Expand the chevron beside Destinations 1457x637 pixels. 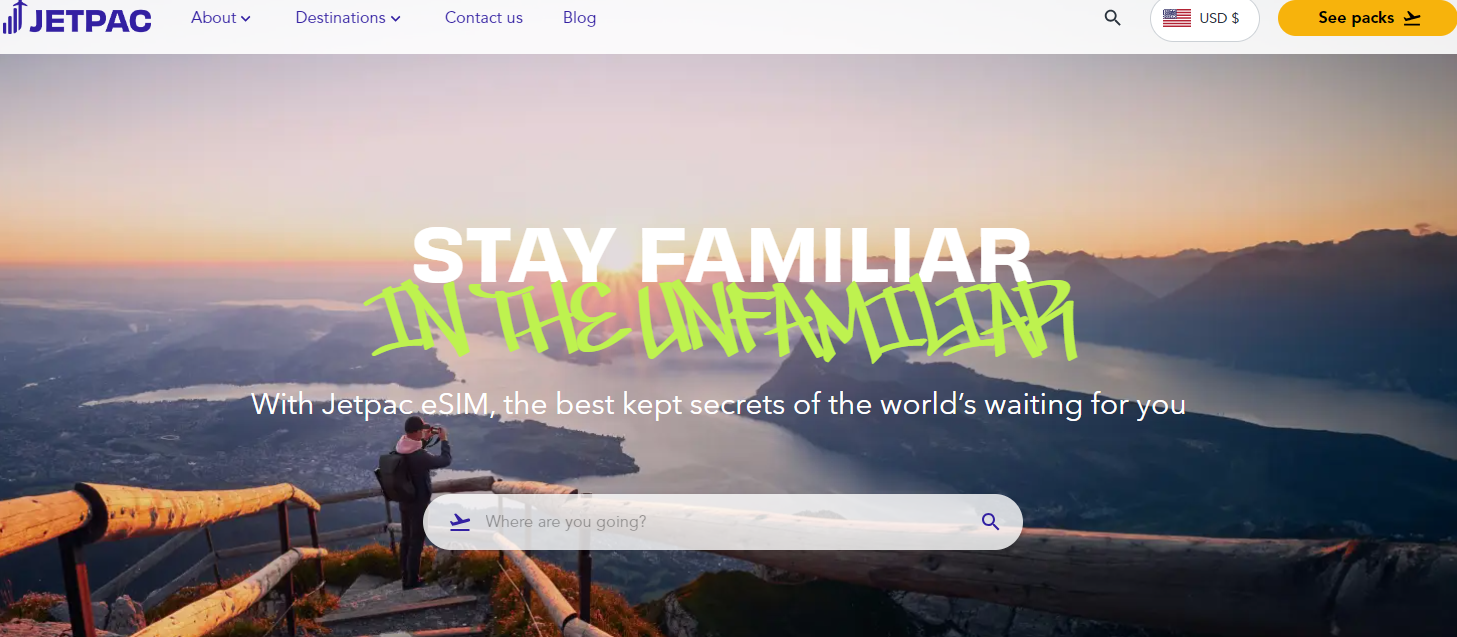pos(396,19)
